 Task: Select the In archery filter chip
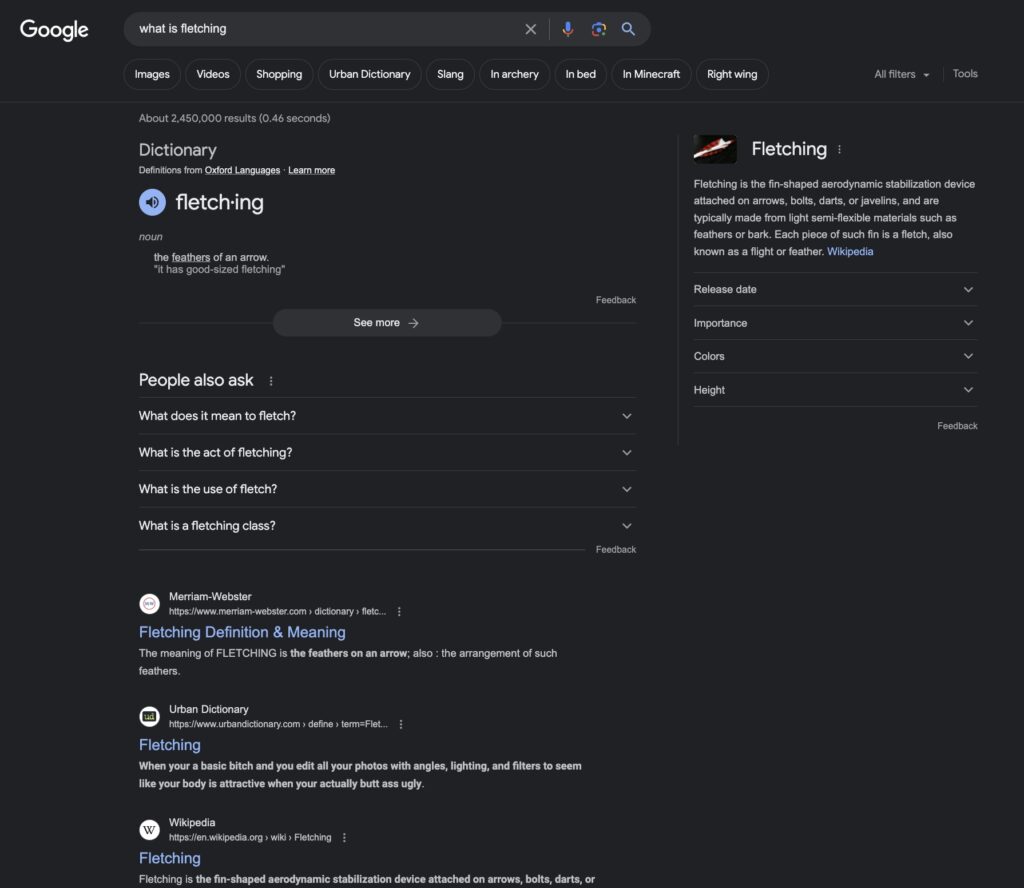[515, 74]
